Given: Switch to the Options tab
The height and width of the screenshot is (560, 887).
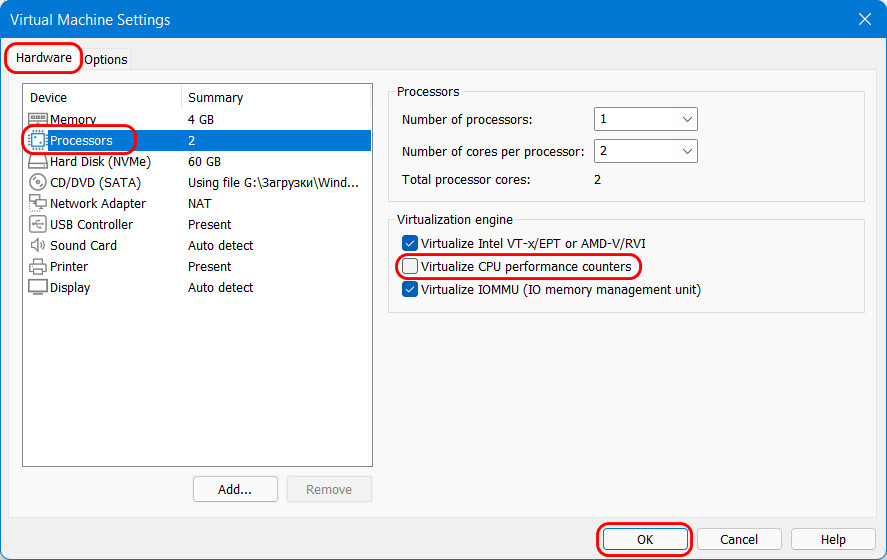Looking at the screenshot, I should (106, 59).
